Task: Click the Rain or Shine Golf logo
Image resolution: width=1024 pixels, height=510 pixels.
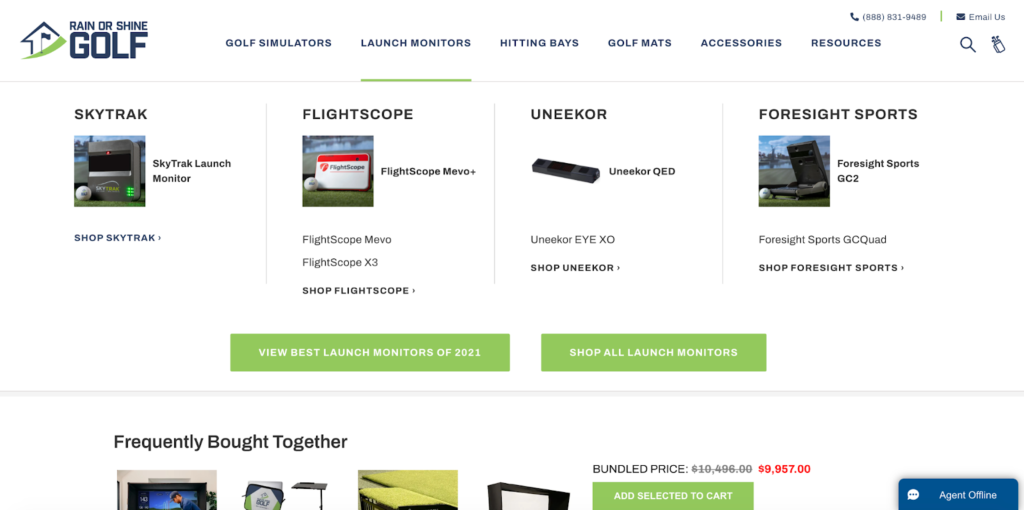Action: click(84, 40)
